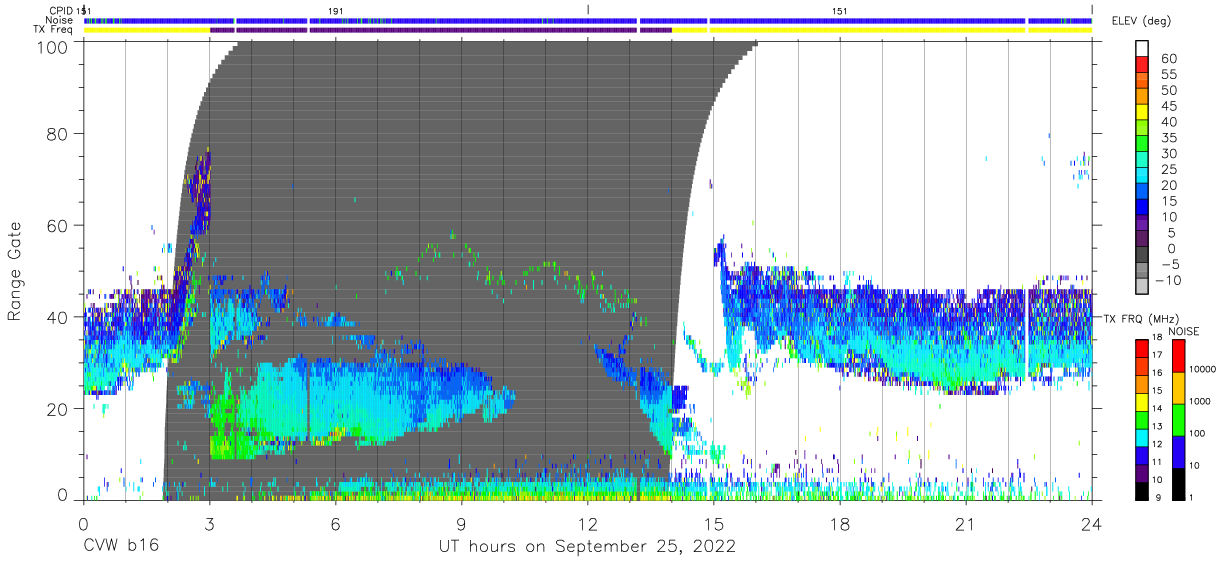Select the dark gray ELEV colorbar swatch
The width and height of the screenshot is (1228, 567).
1142,254
